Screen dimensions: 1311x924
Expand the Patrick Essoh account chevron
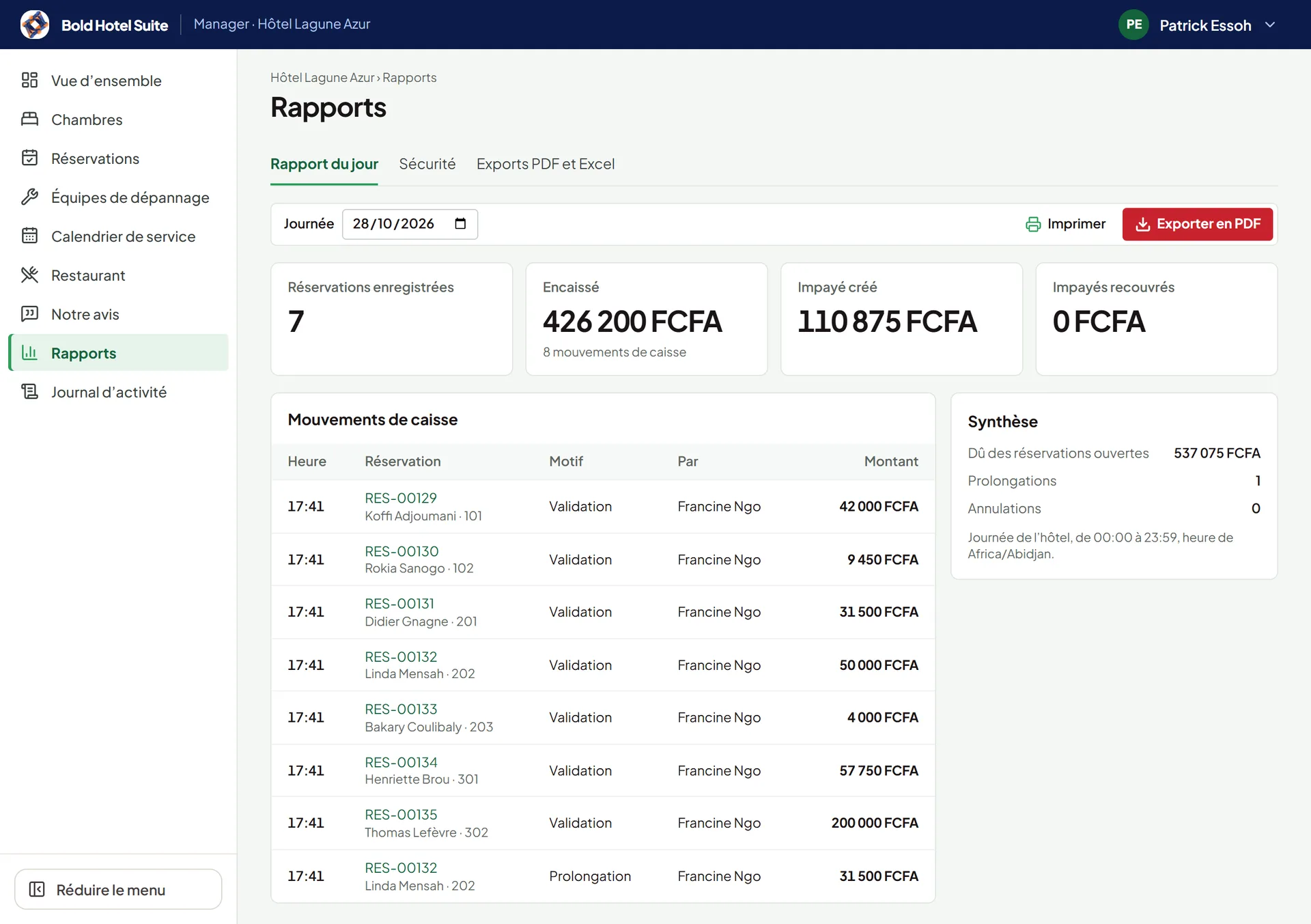[1270, 25]
